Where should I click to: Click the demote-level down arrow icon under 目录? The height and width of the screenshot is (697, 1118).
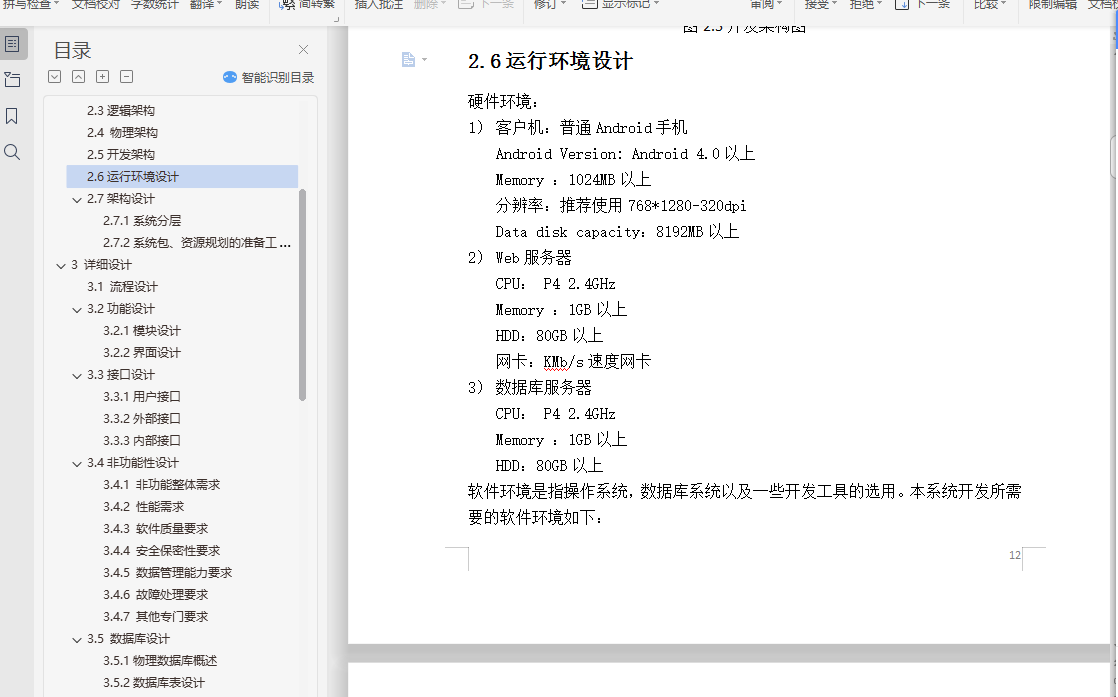(x=54, y=77)
